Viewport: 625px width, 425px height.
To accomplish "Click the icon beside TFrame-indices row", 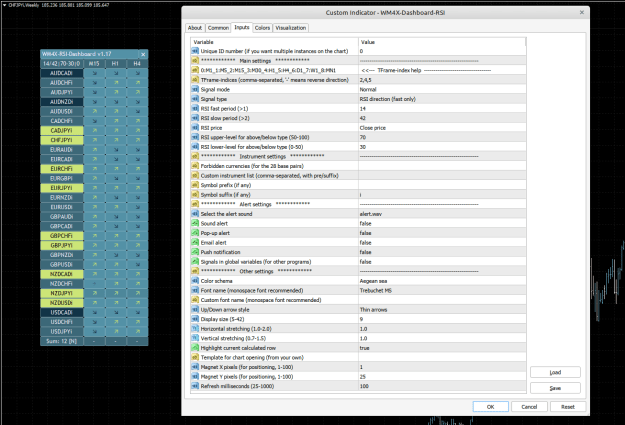I will pyautogui.click(x=195, y=80).
